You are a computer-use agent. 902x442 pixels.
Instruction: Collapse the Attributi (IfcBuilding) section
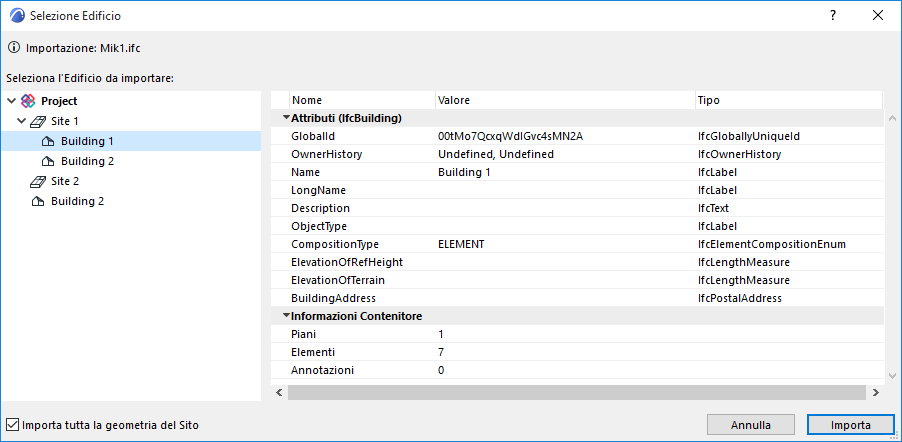pos(286,118)
